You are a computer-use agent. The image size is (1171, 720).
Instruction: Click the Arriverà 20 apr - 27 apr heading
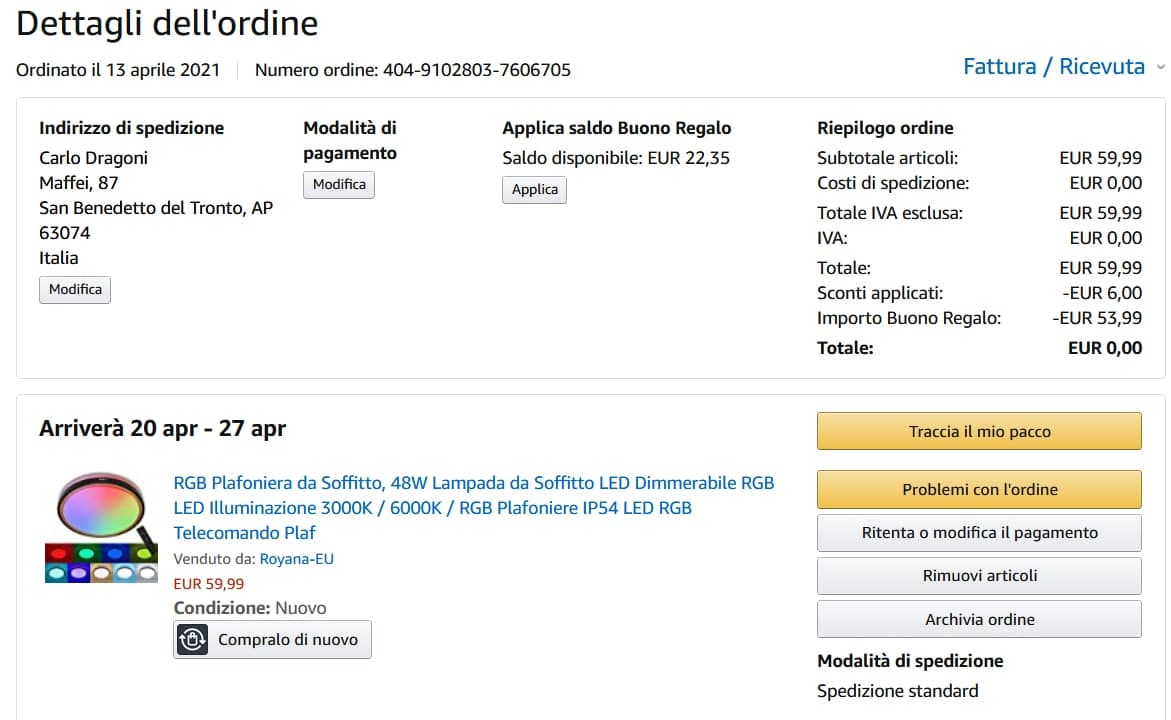pyautogui.click(x=162, y=429)
